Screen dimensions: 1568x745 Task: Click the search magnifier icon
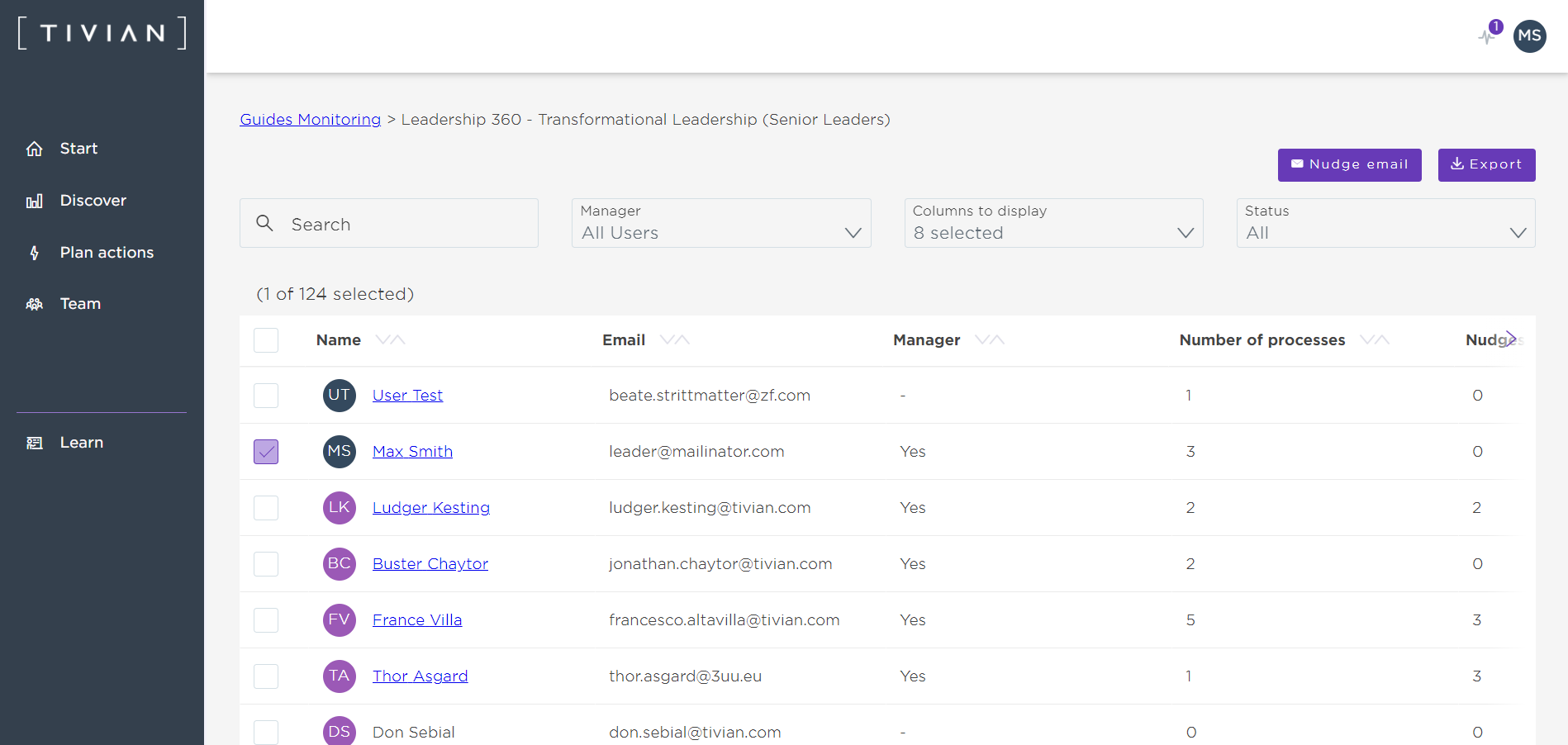264,223
